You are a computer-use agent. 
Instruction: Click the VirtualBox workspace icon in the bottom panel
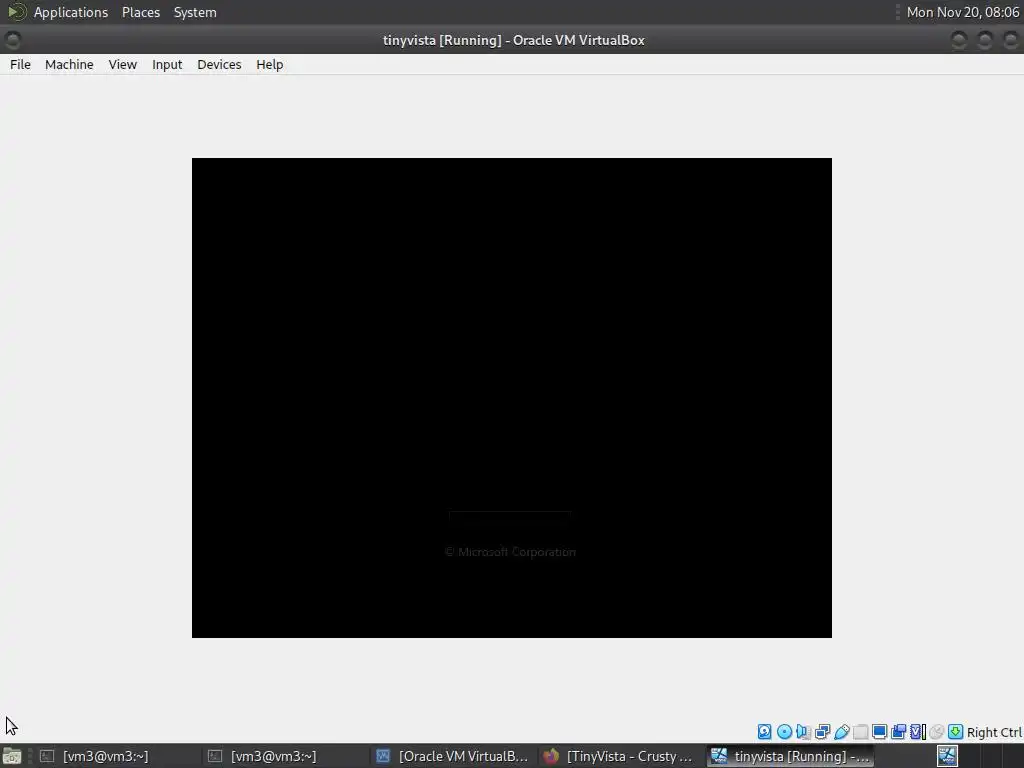click(x=948, y=756)
